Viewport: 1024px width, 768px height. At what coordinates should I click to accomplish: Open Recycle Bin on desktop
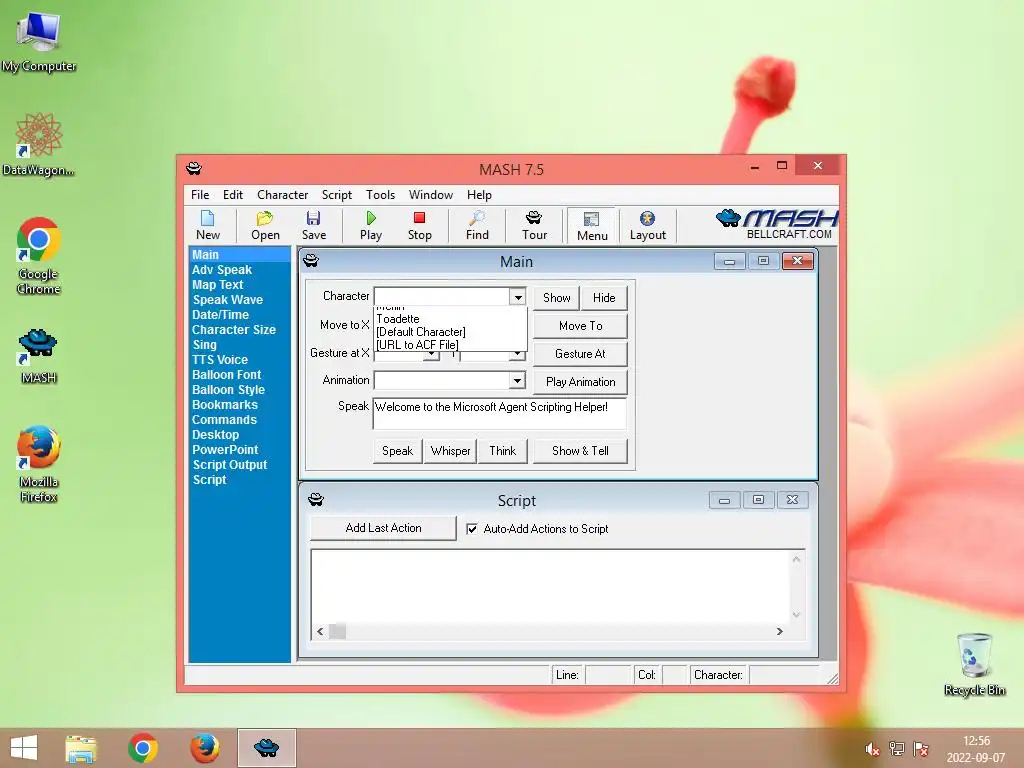click(x=974, y=664)
